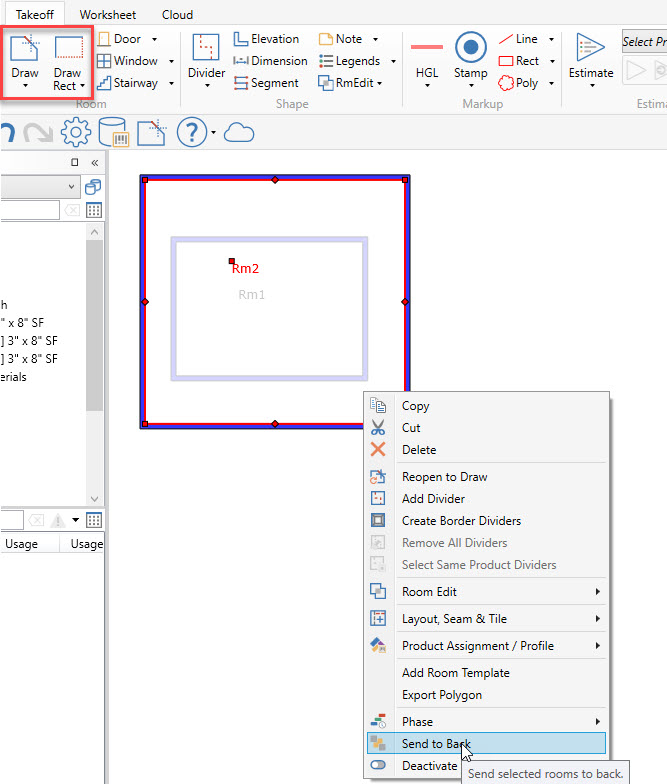Open the Legends tool
The image size is (667, 784).
[x=350, y=61]
